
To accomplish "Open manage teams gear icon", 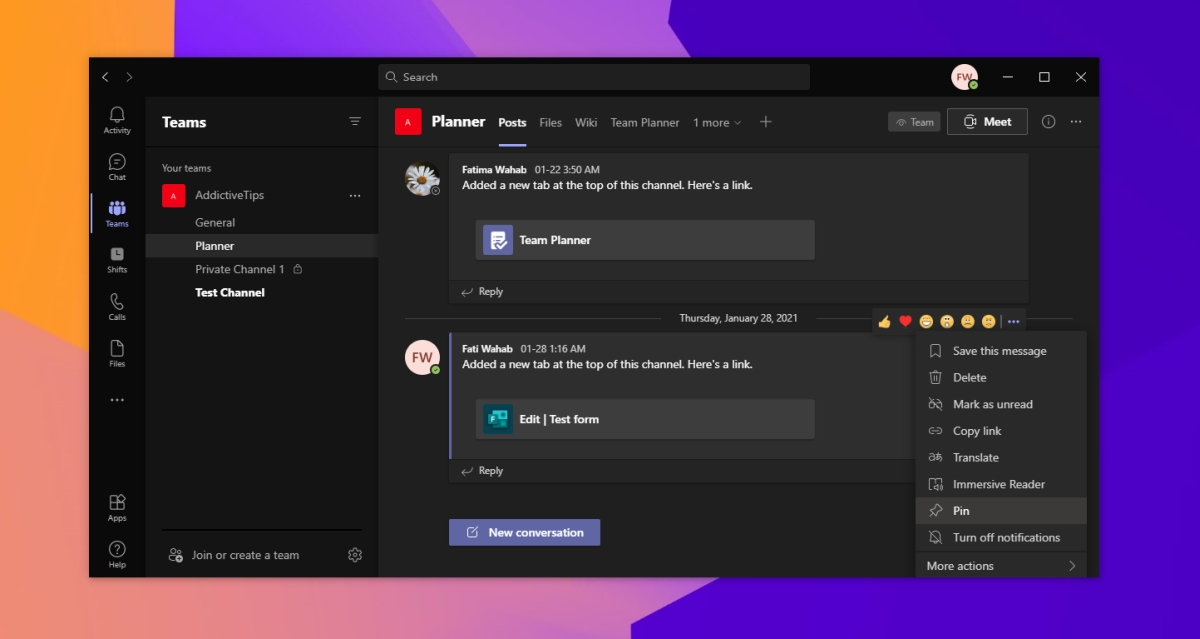I will point(355,555).
